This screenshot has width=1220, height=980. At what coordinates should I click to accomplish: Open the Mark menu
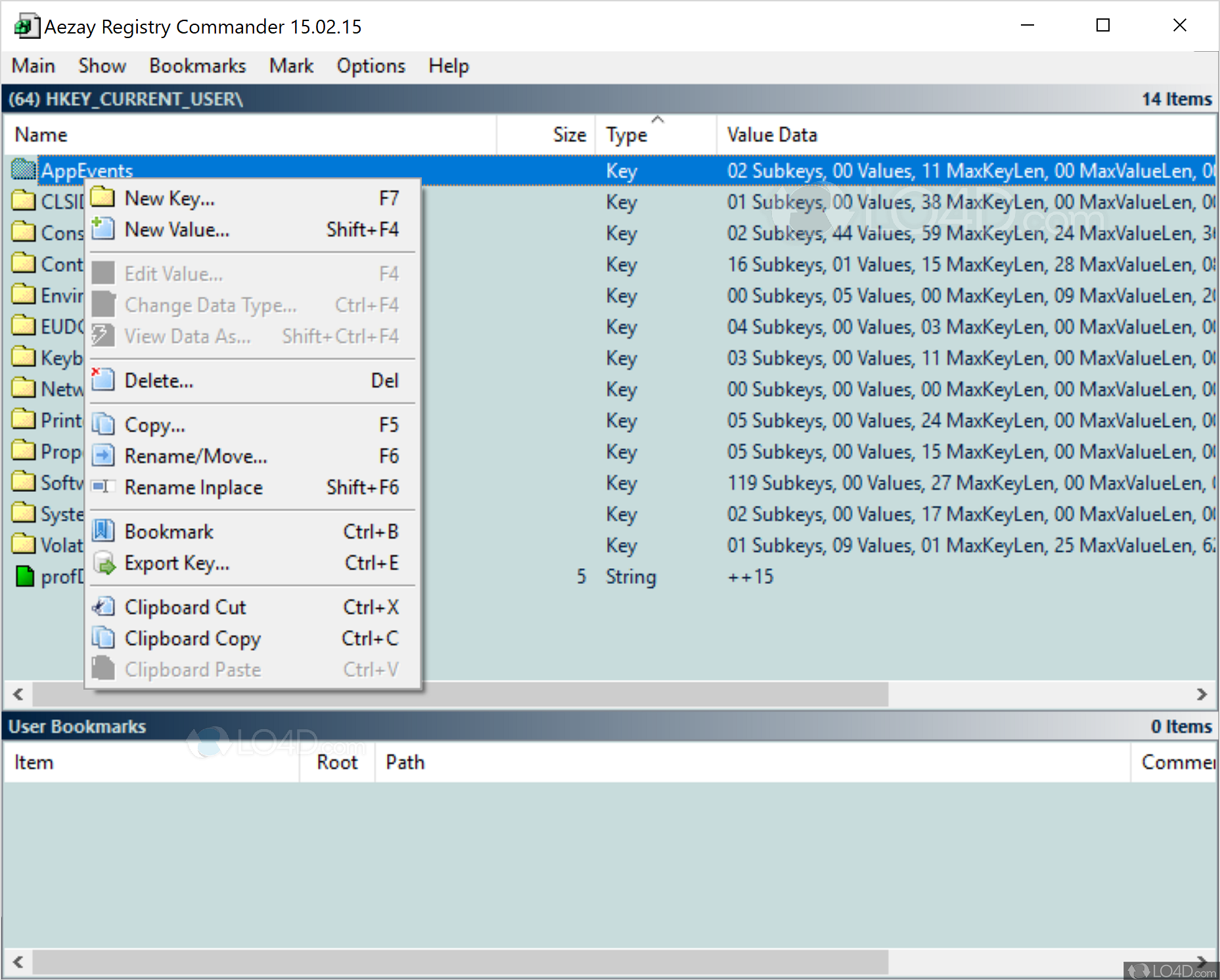(291, 66)
